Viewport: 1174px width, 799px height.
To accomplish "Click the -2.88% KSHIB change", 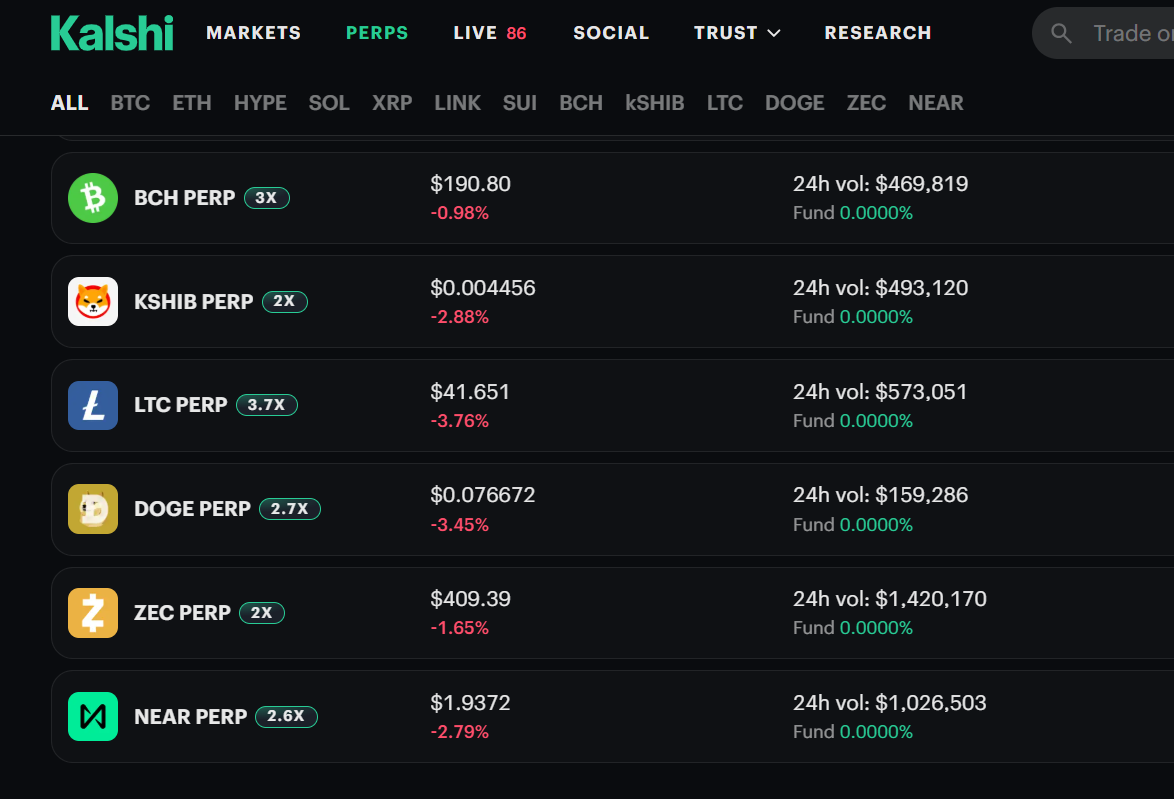I will coord(460,318).
